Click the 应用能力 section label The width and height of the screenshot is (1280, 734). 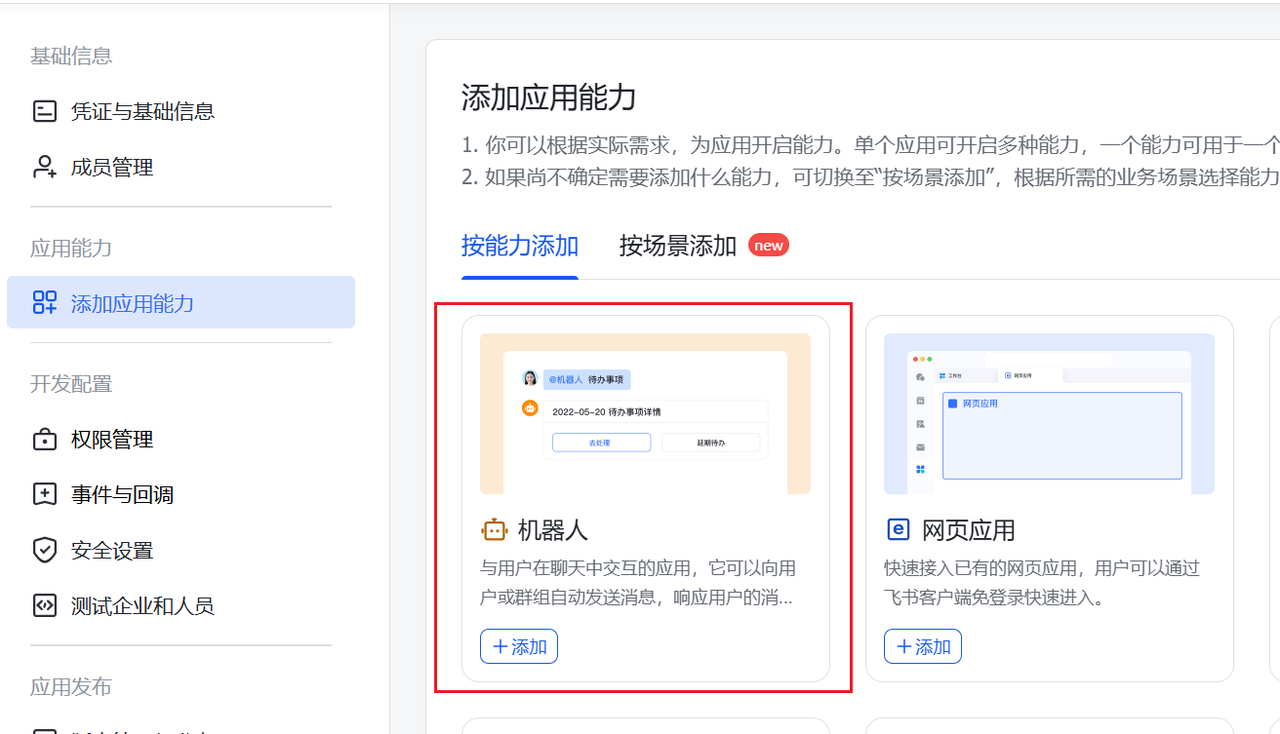coord(71,248)
